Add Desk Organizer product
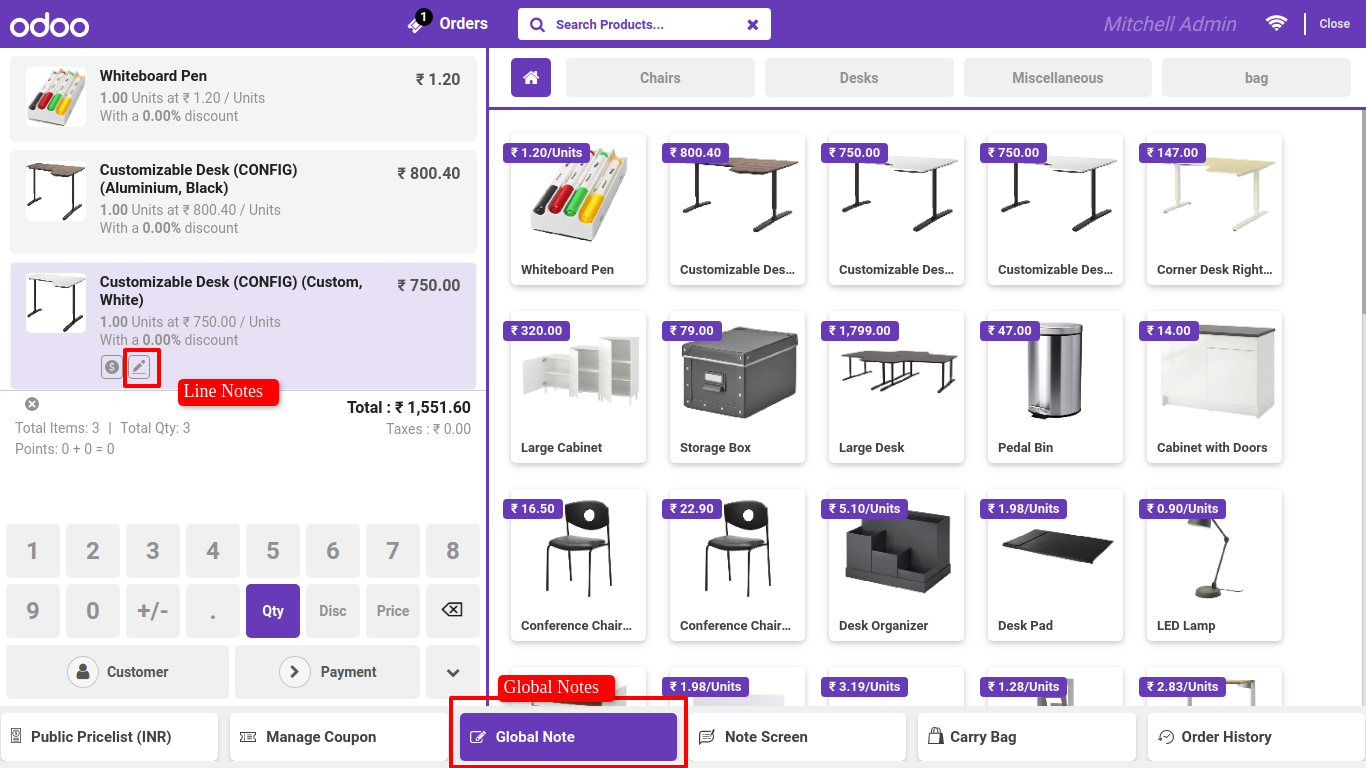 tap(896, 565)
